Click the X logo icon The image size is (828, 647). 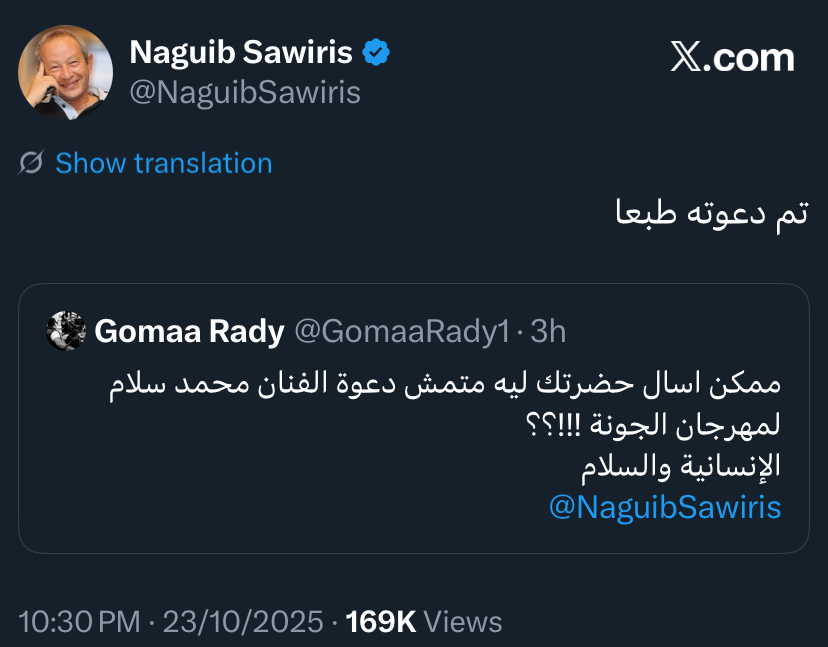pos(685,58)
